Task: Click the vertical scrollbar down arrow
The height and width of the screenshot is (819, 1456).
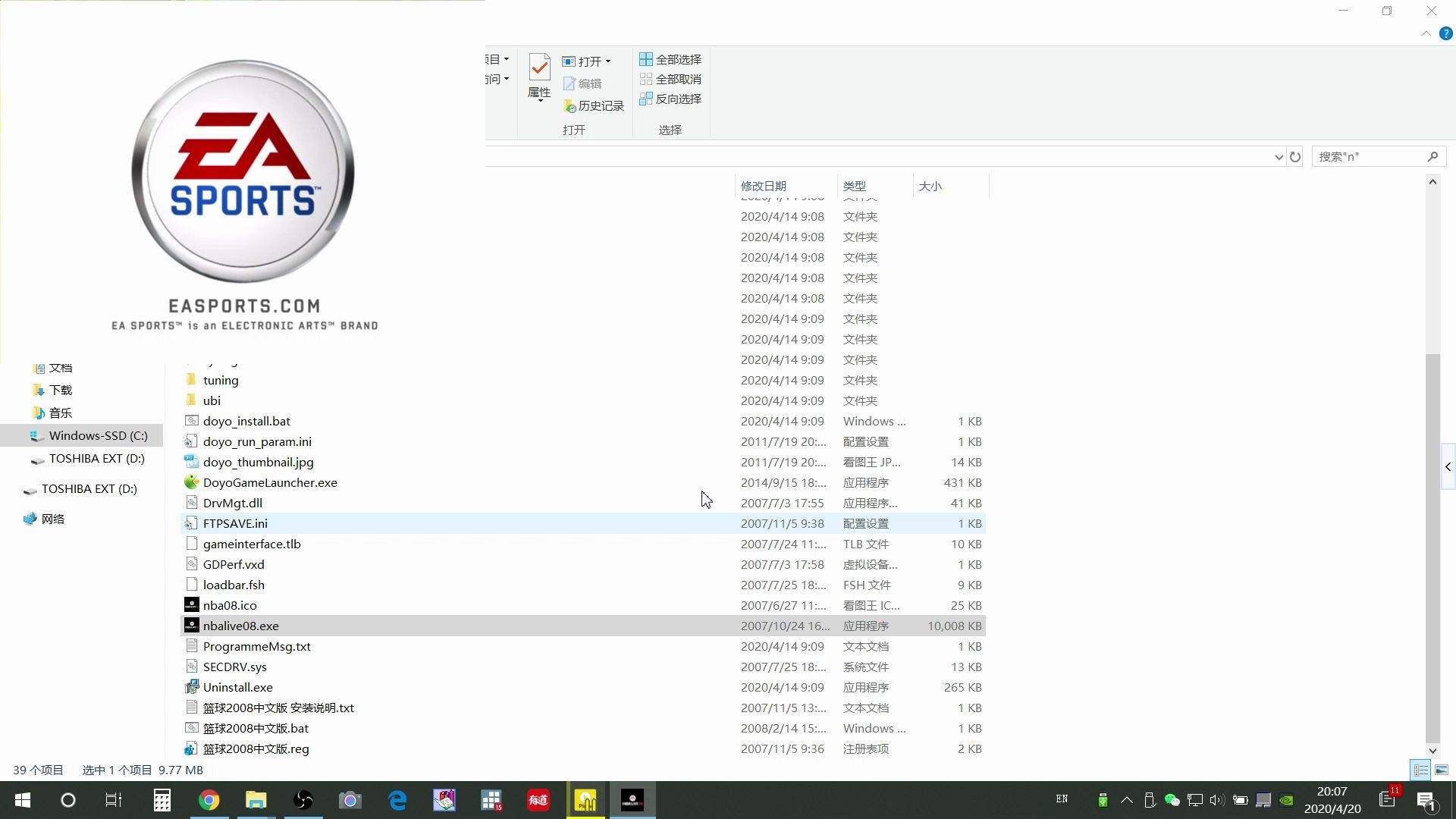Action: (1432, 751)
